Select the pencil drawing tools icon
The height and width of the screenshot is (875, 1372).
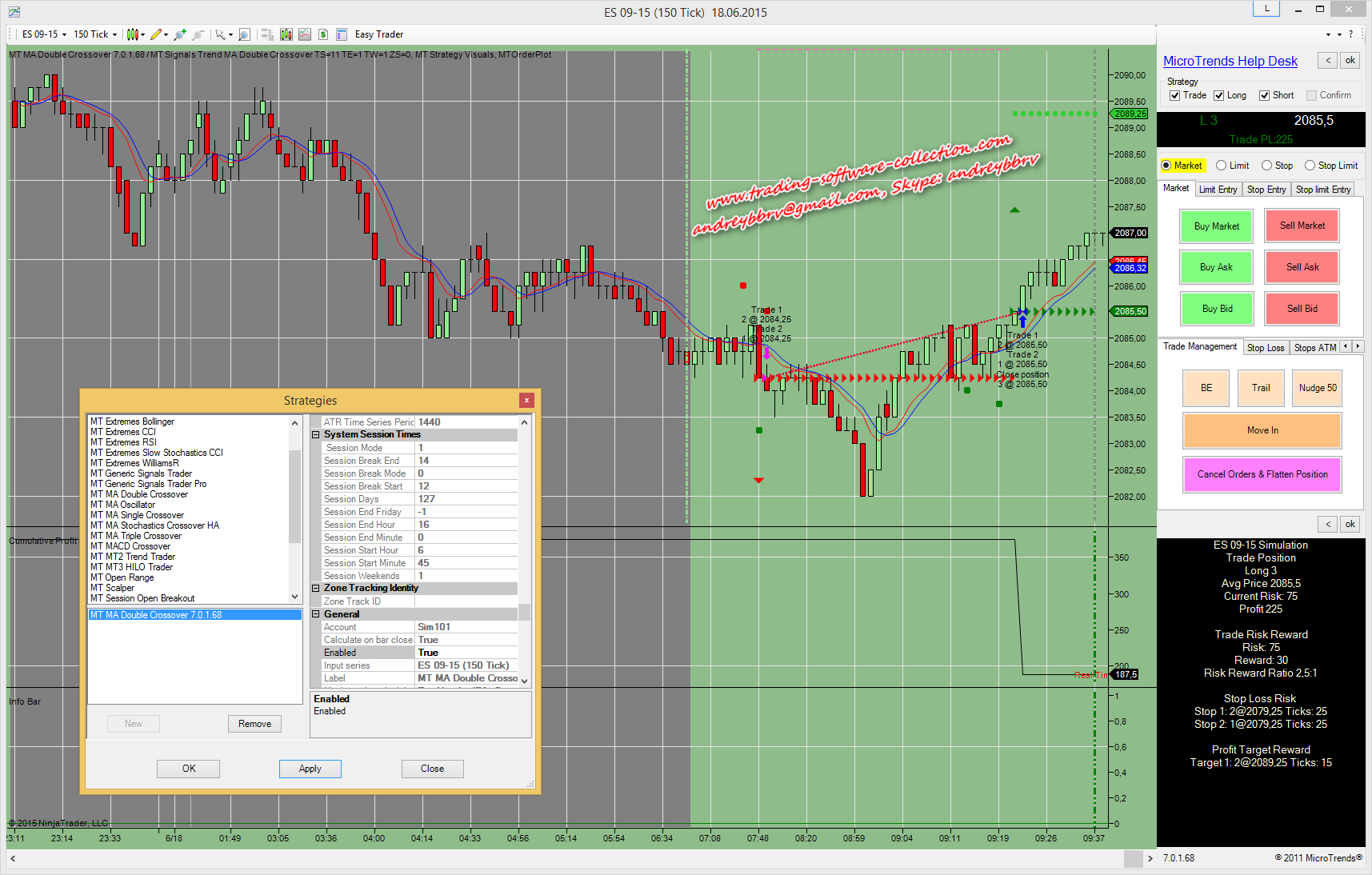(x=156, y=34)
